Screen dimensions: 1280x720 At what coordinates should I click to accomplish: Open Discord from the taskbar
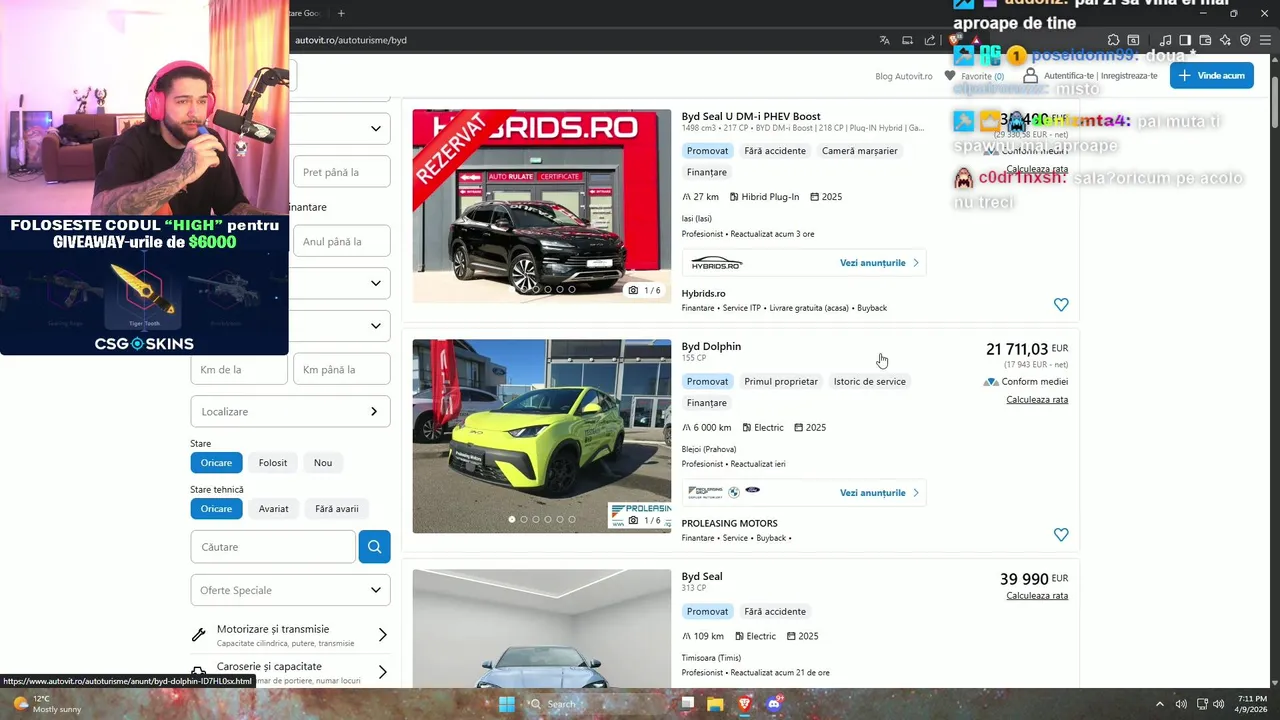(x=773, y=704)
